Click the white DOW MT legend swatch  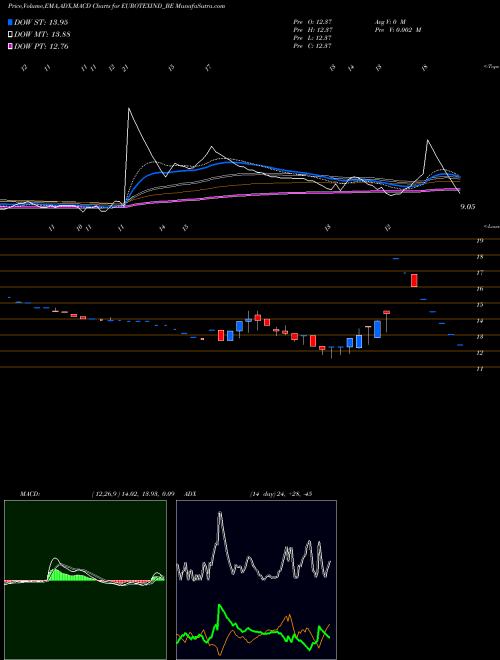tap(10, 35)
